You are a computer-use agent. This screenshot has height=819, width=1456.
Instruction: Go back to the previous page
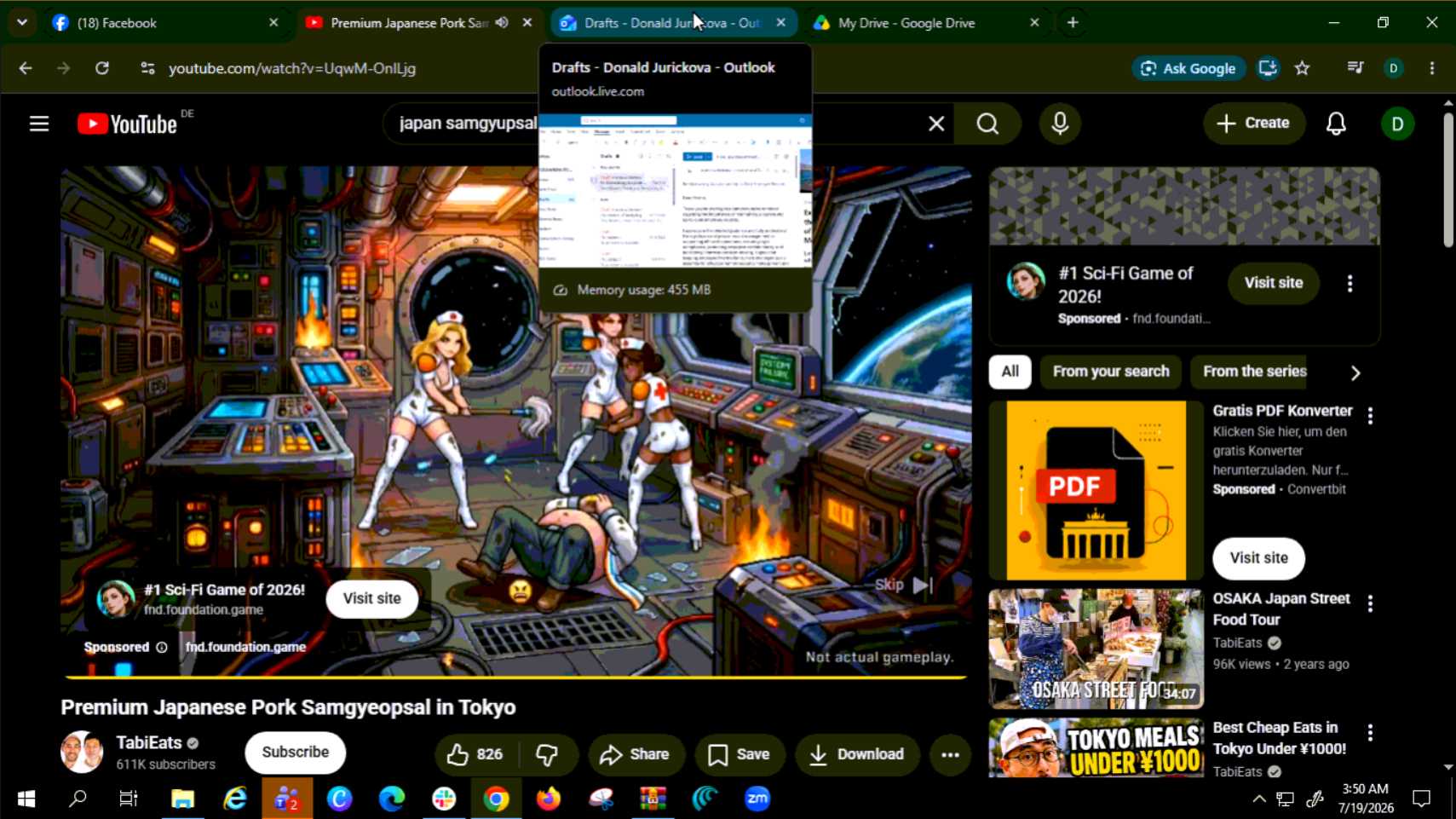(x=26, y=68)
